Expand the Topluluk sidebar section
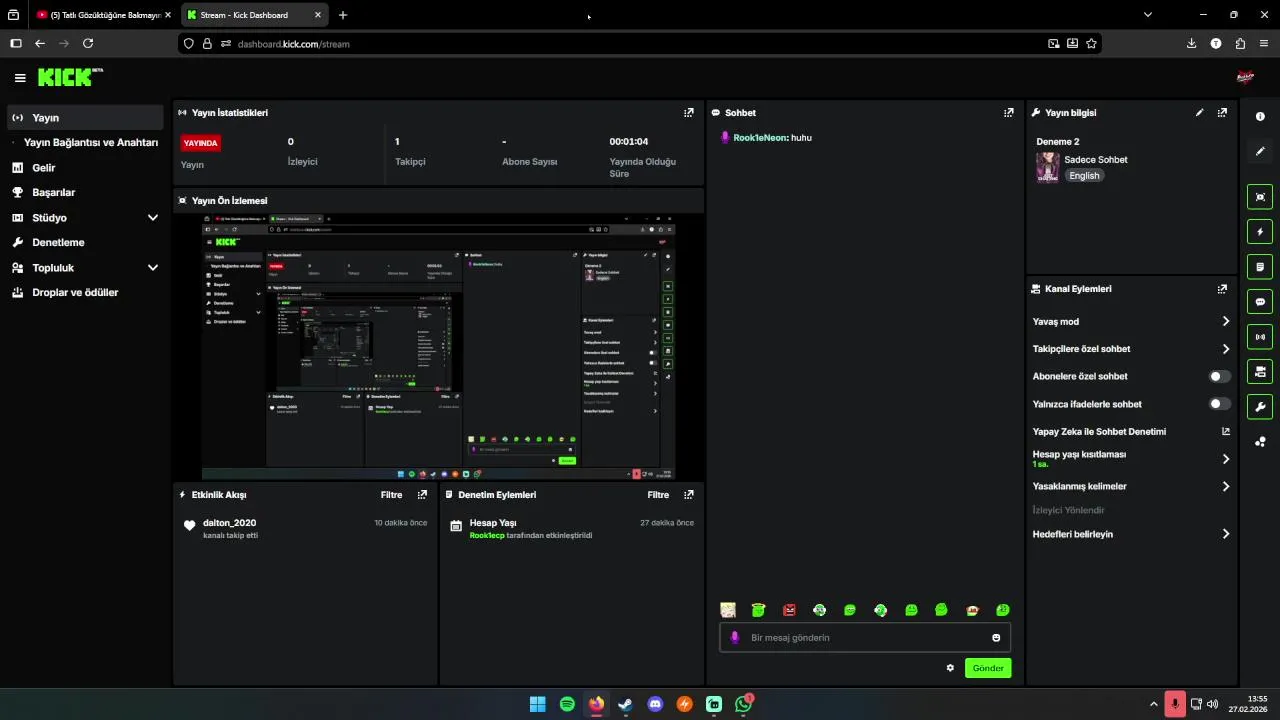Image resolution: width=1280 pixels, height=720 pixels. coord(153,268)
